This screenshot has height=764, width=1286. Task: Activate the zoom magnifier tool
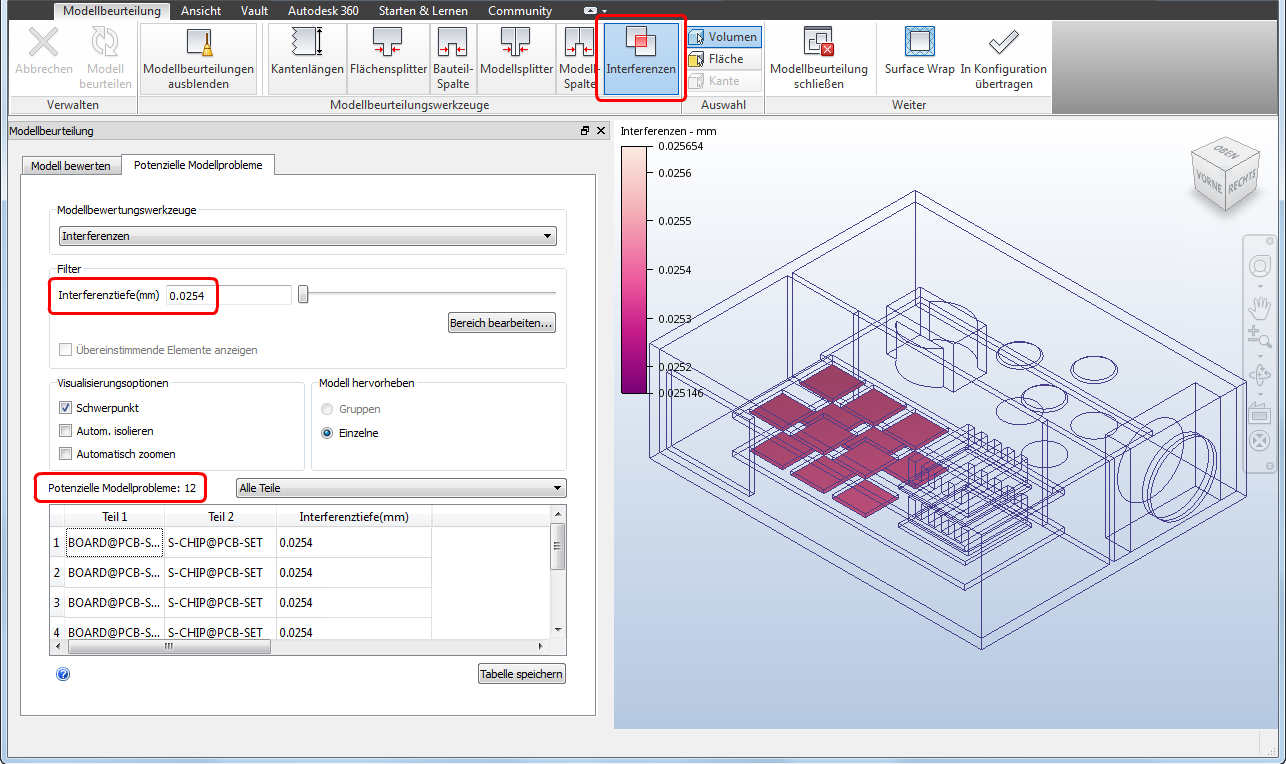click(x=1259, y=338)
